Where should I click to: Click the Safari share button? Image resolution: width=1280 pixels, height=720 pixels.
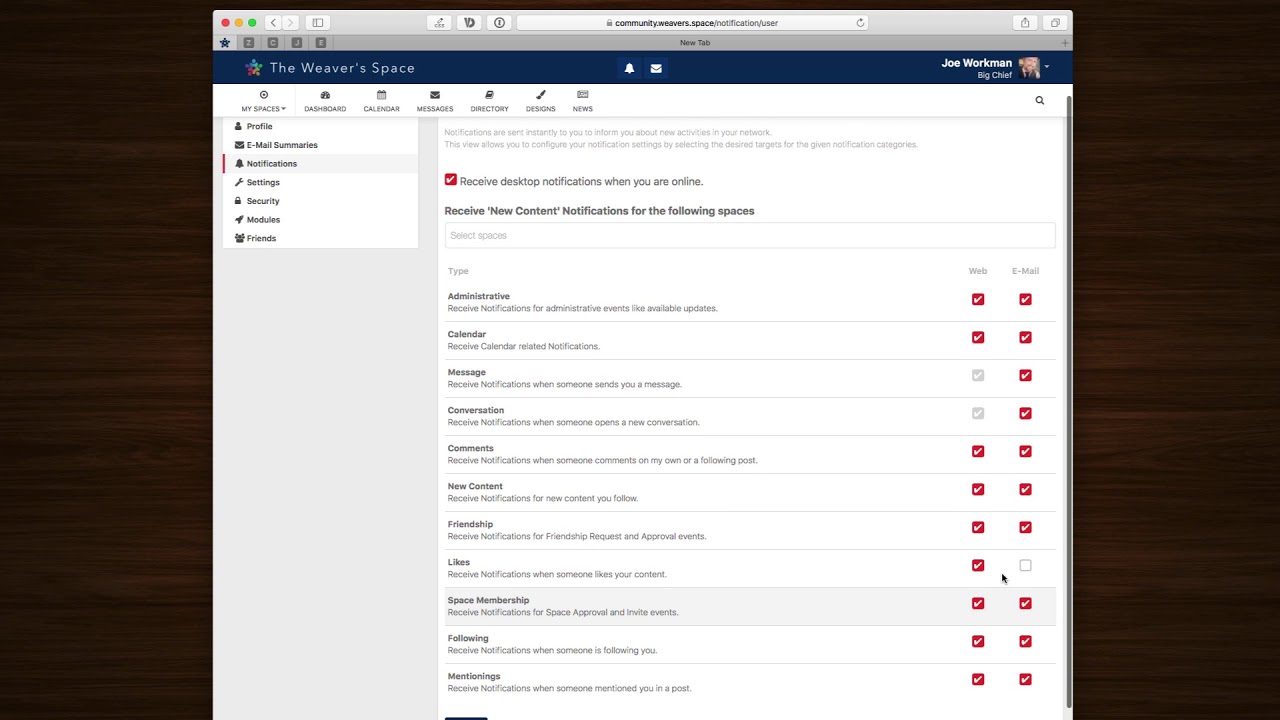[1025, 22]
